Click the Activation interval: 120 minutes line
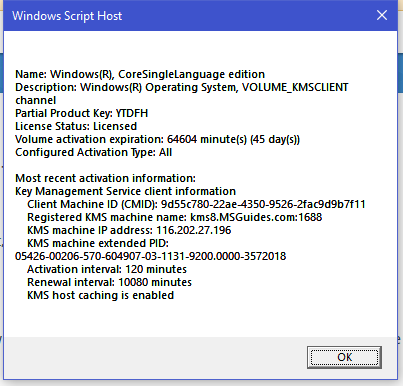Screen dimensions: 403x386 (x=107, y=269)
